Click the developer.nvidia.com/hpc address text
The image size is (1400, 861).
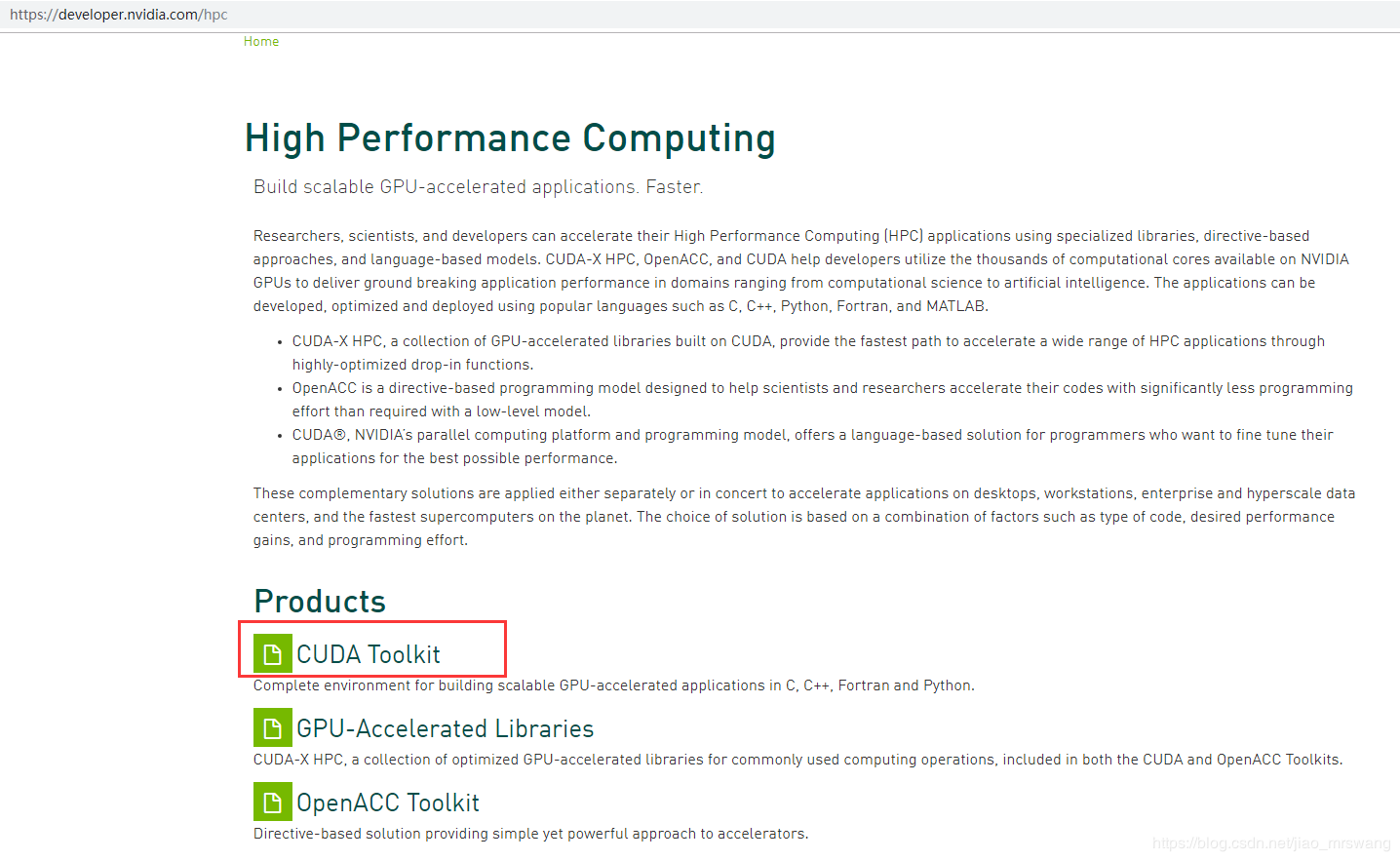tap(118, 15)
